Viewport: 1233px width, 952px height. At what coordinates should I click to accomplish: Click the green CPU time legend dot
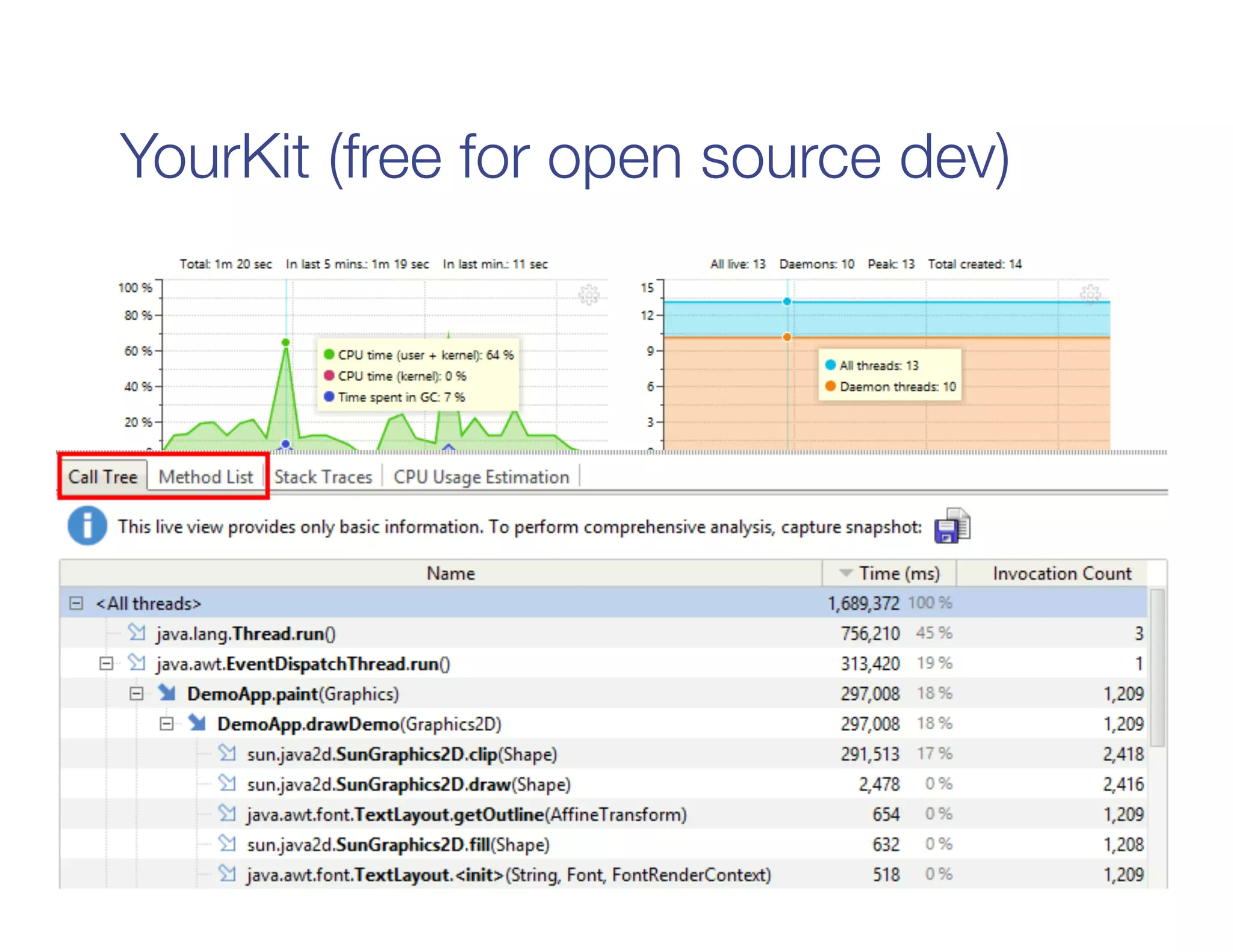[x=329, y=354]
